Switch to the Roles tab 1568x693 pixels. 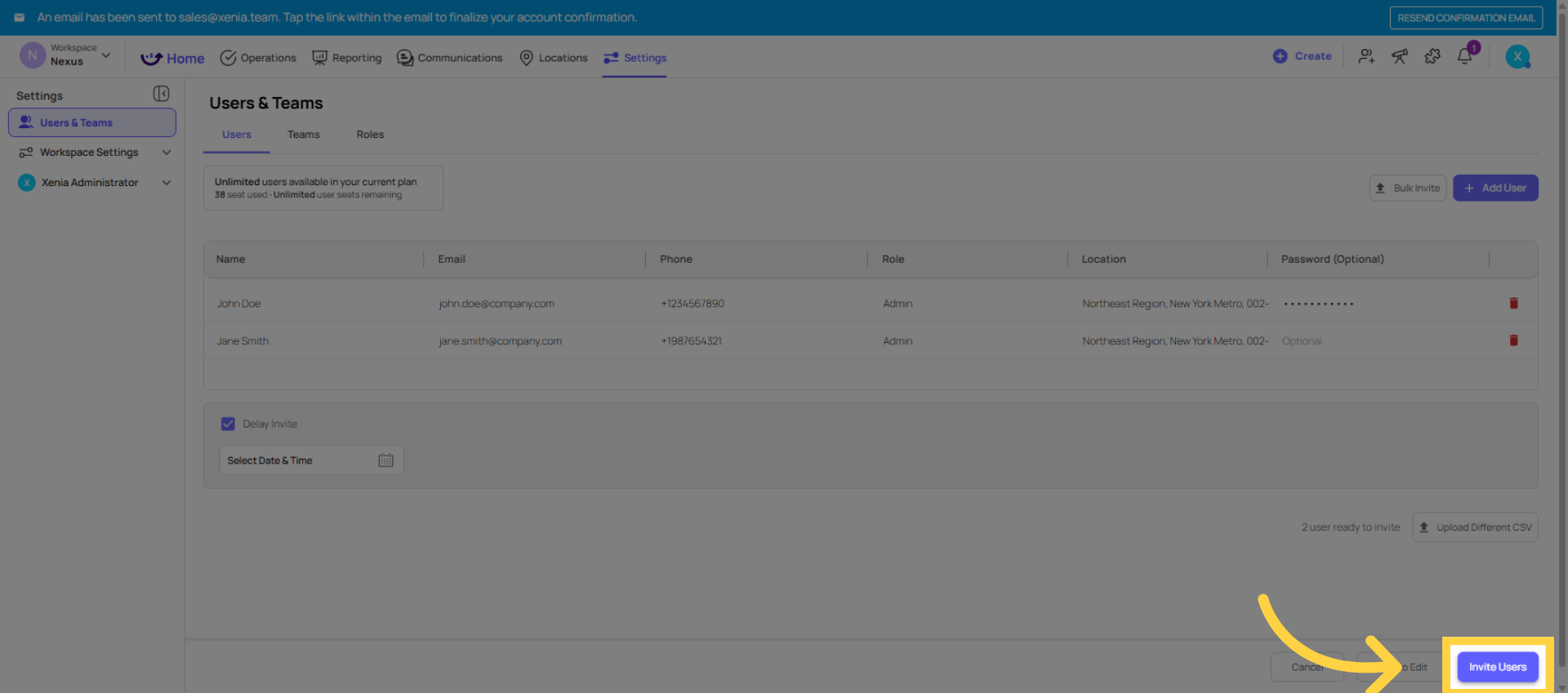(370, 135)
